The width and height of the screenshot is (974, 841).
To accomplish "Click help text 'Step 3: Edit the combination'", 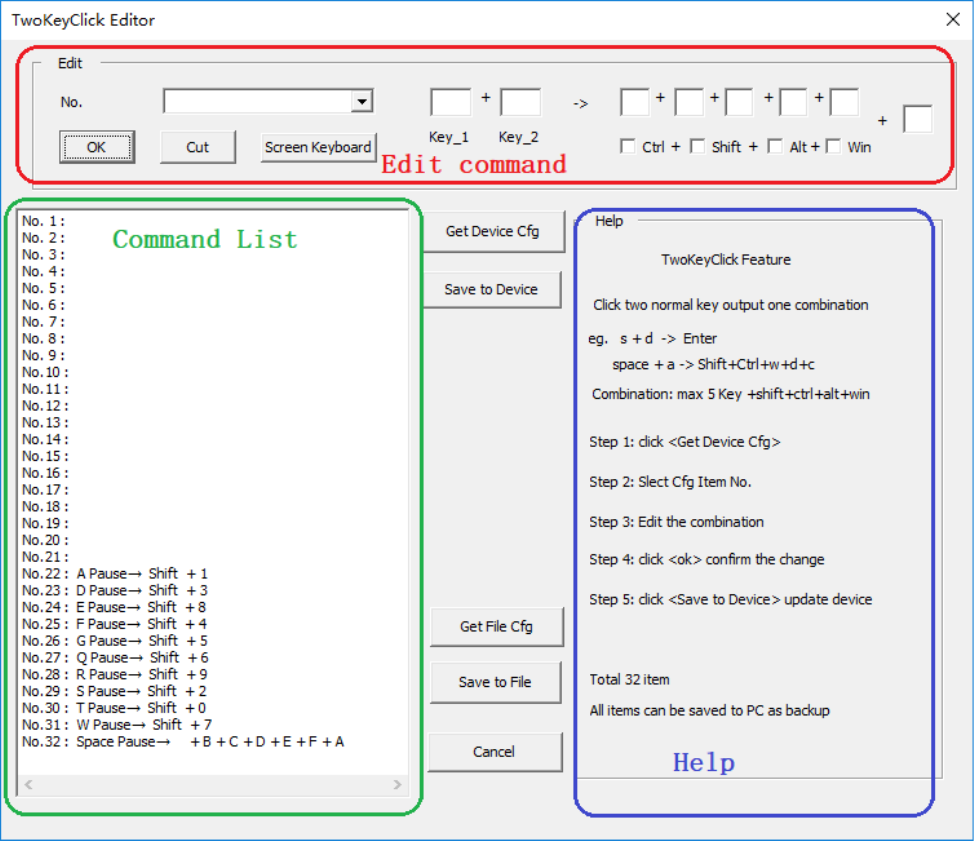I will [676, 522].
